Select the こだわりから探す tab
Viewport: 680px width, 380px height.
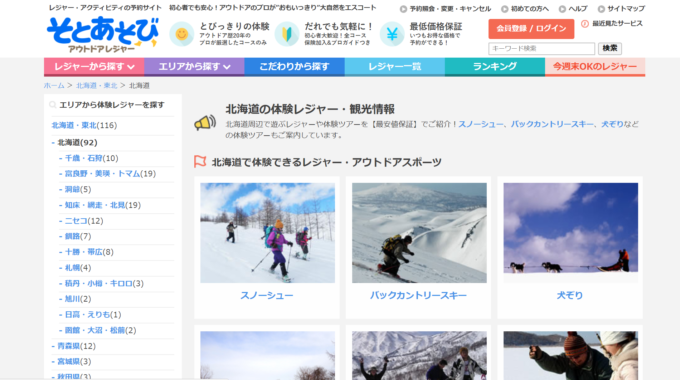click(x=294, y=67)
